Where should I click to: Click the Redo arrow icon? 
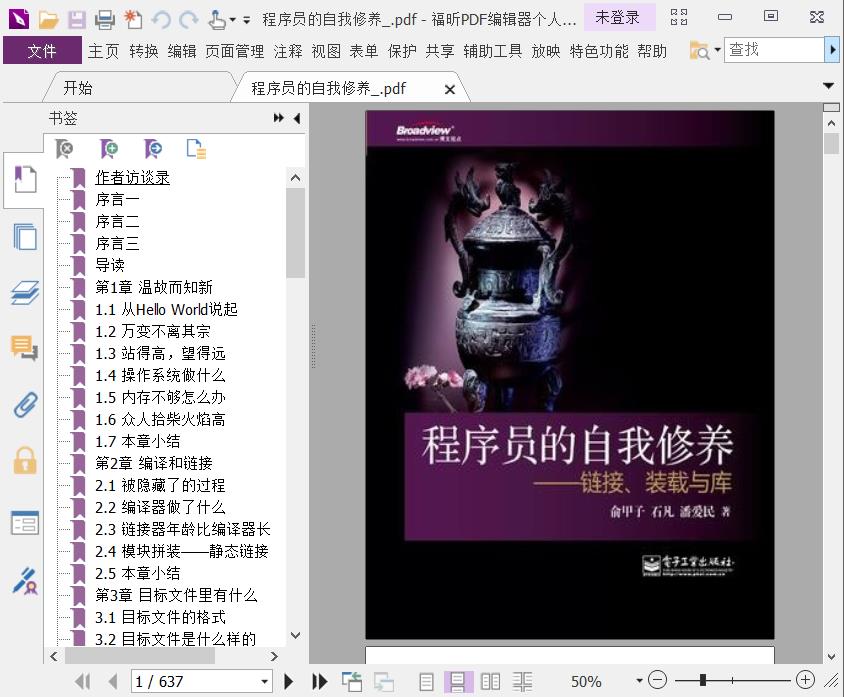click(188, 20)
